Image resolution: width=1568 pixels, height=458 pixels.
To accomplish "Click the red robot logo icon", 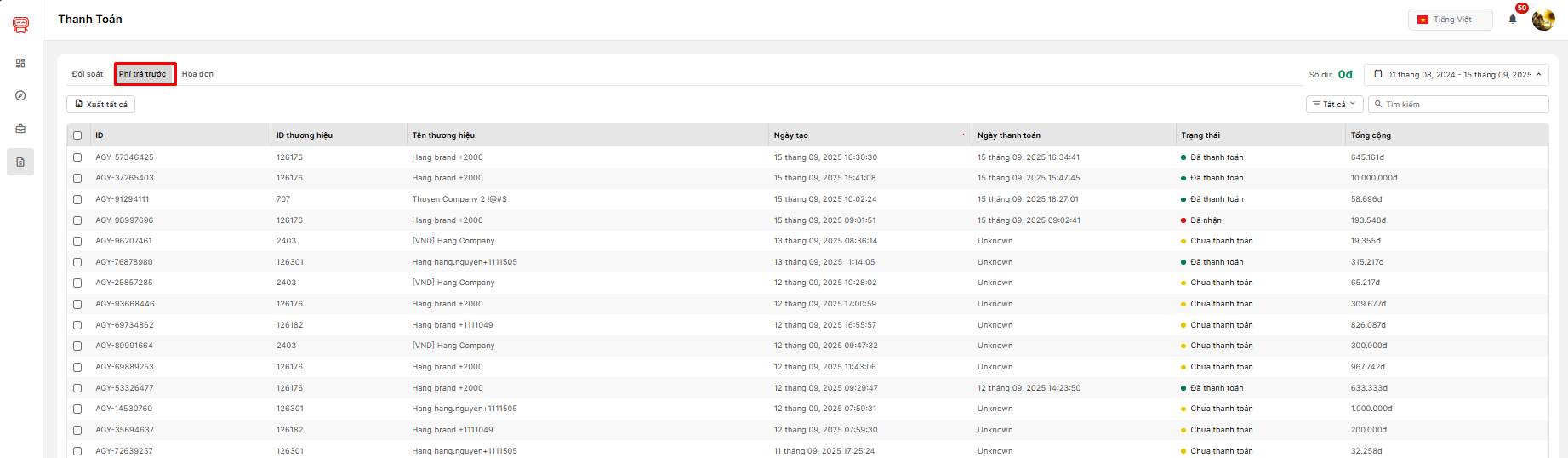I will 20,25.
